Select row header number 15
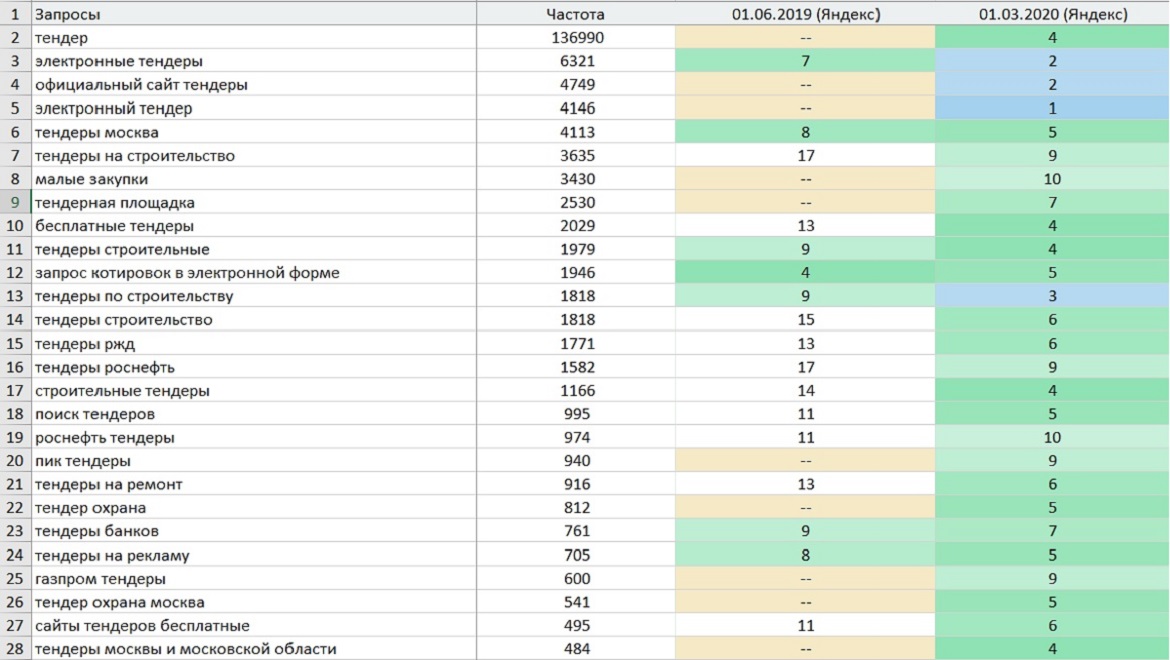The width and height of the screenshot is (1170, 660). coord(15,343)
